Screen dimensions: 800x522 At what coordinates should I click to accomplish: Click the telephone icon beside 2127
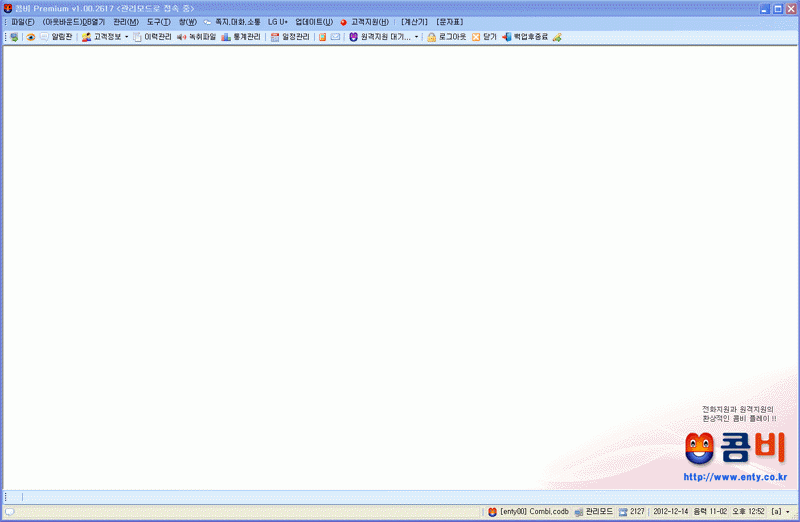623,512
